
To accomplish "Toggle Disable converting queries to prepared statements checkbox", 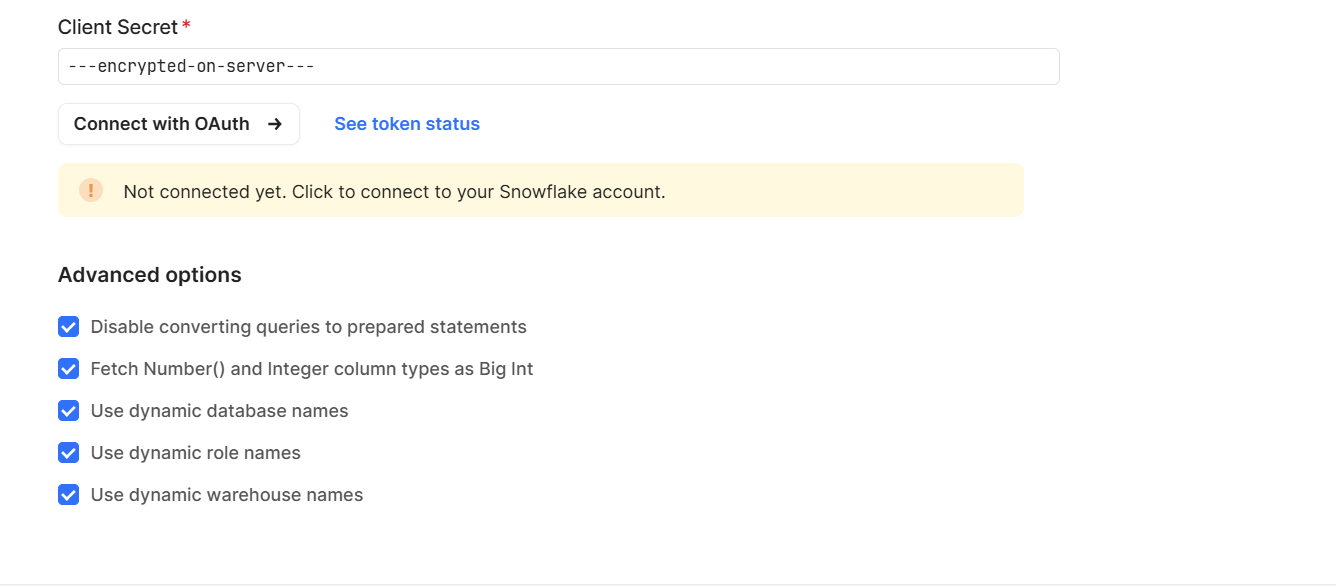I will pos(68,327).
